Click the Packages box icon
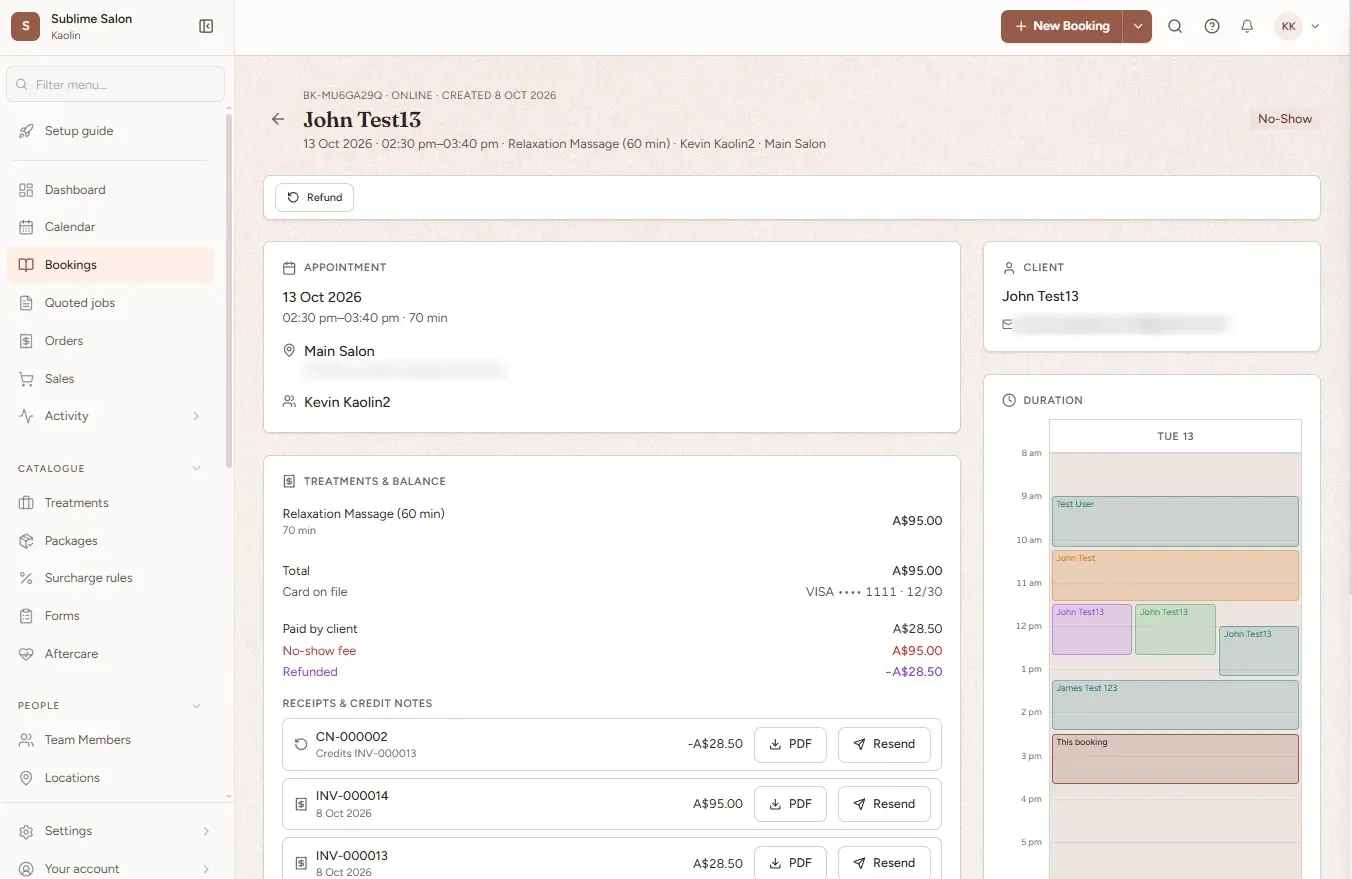This screenshot has width=1352, height=879. 26,541
